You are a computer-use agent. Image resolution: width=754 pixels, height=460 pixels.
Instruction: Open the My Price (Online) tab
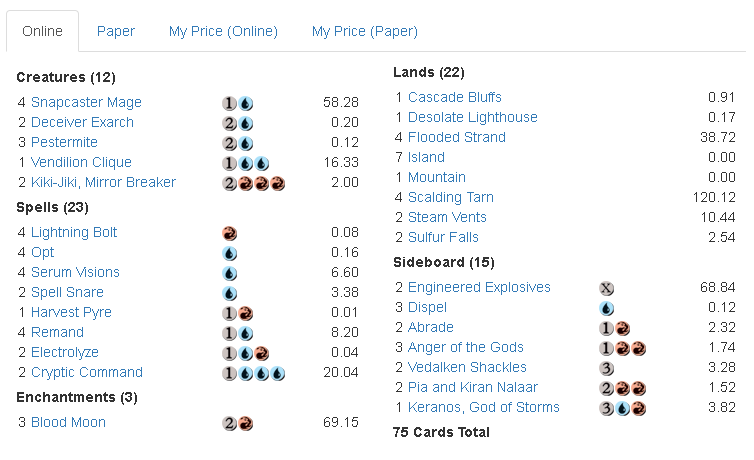pyautogui.click(x=223, y=31)
